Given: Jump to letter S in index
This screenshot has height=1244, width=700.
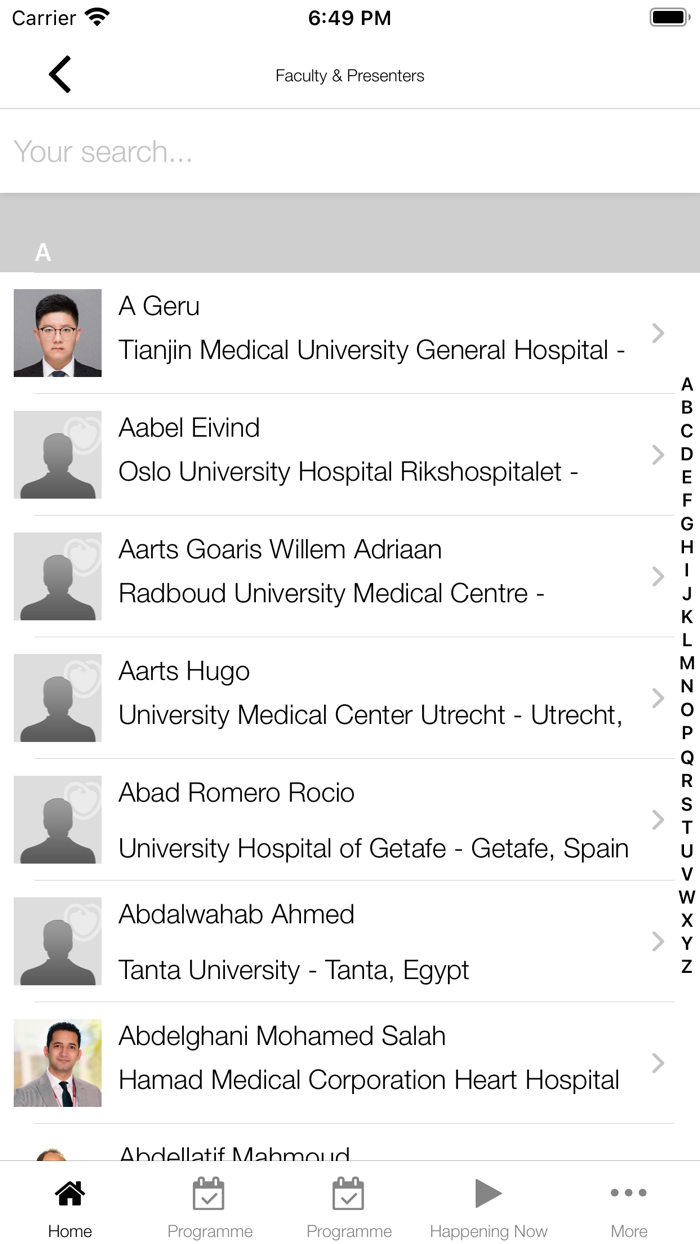Looking at the screenshot, I should tap(687, 804).
